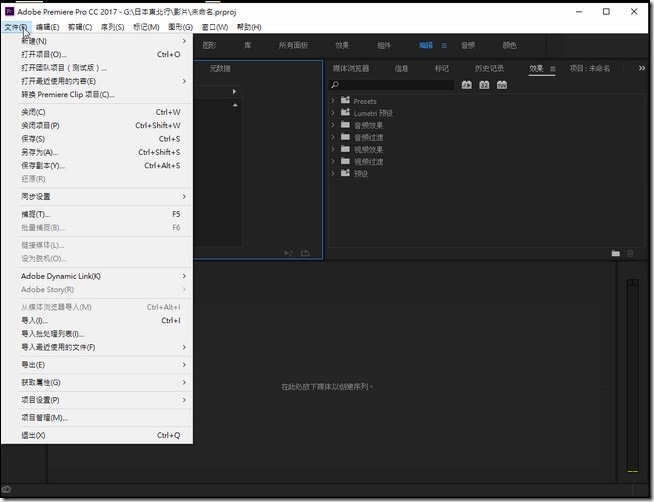Click the magnifier icon in effects search

point(335,85)
